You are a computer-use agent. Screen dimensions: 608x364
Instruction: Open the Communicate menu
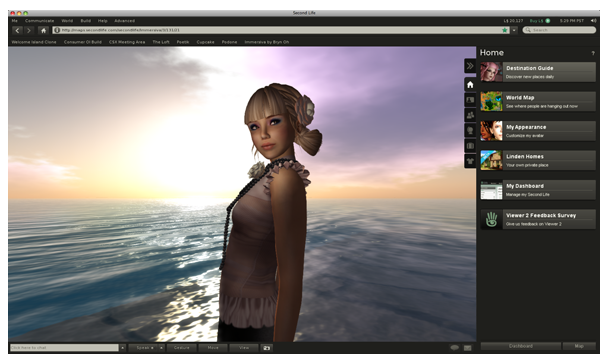pyautogui.click(x=40, y=21)
